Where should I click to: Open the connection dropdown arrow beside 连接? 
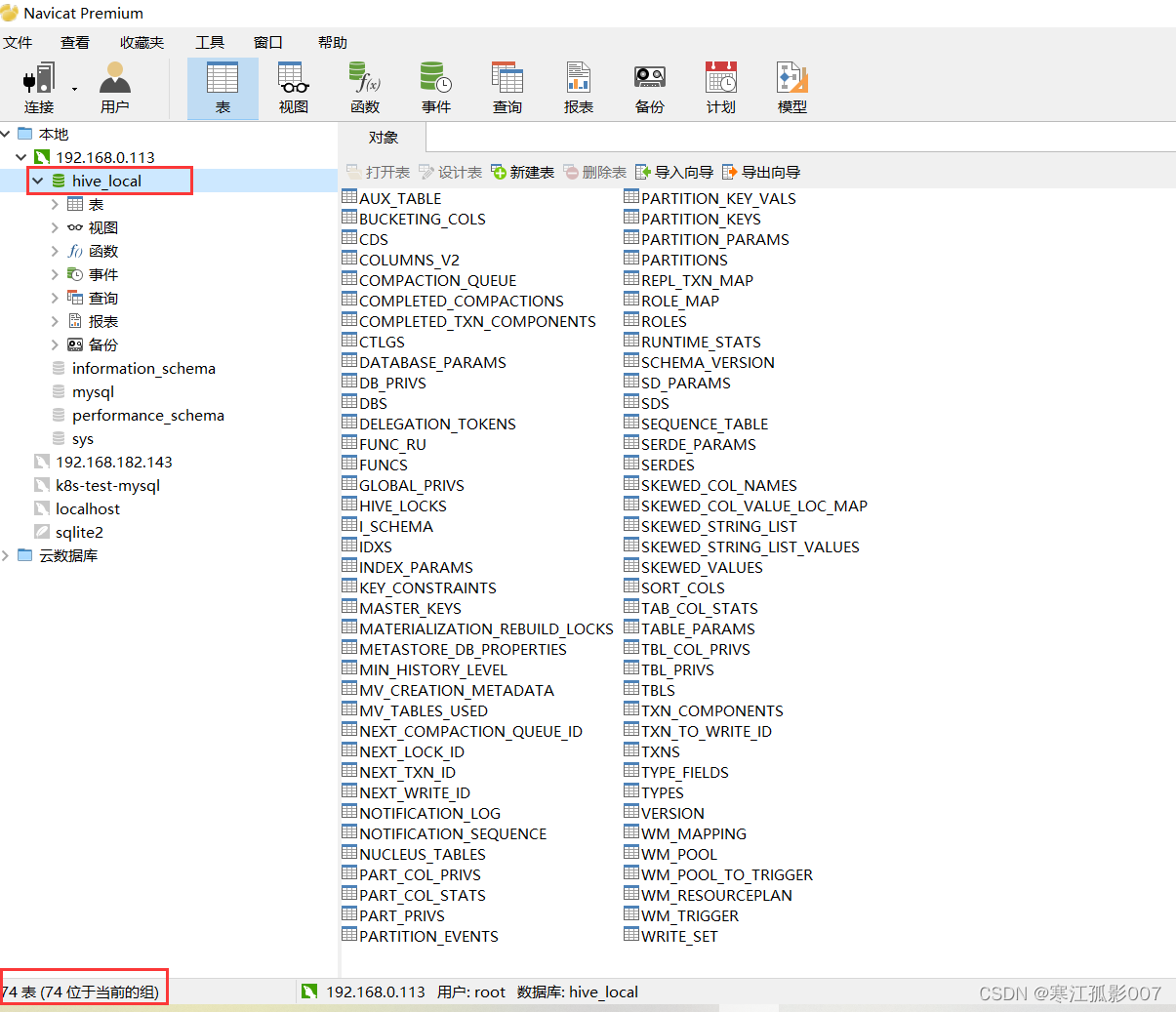[74, 89]
